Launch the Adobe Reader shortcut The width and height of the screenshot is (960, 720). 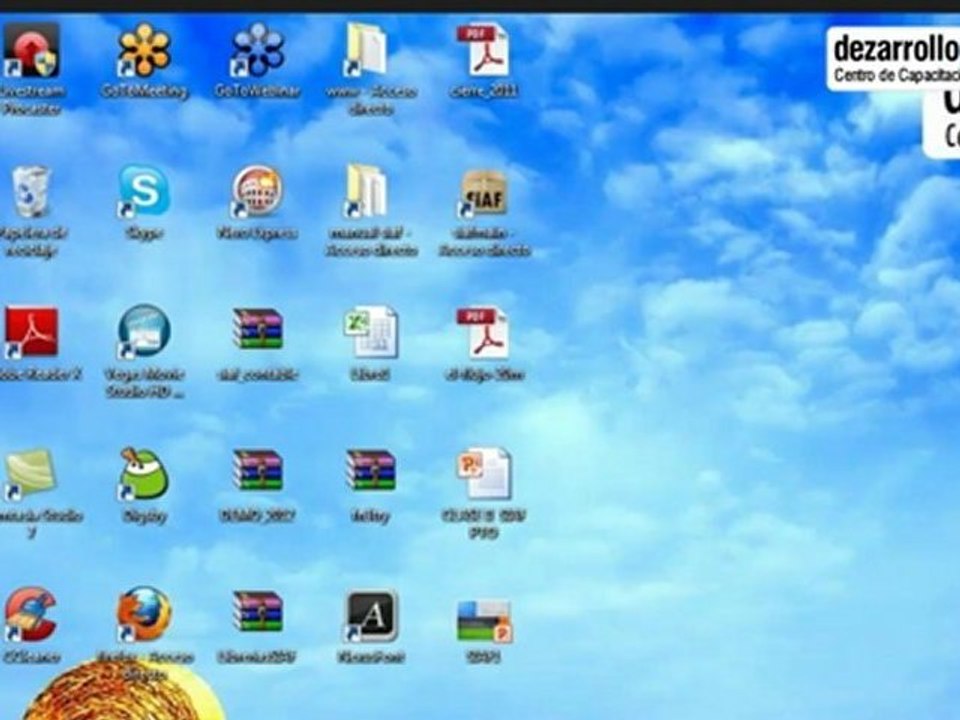[x=32, y=332]
